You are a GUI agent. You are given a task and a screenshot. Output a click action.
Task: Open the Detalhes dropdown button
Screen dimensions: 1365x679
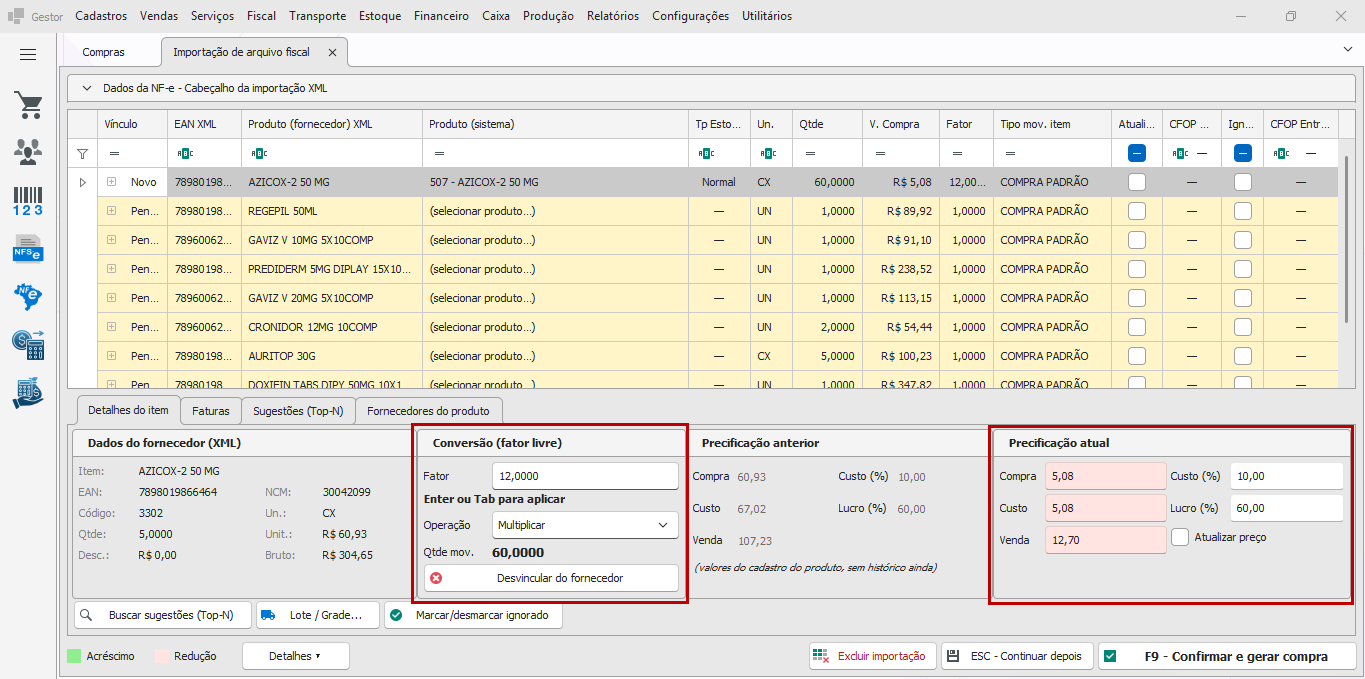pyautogui.click(x=295, y=656)
